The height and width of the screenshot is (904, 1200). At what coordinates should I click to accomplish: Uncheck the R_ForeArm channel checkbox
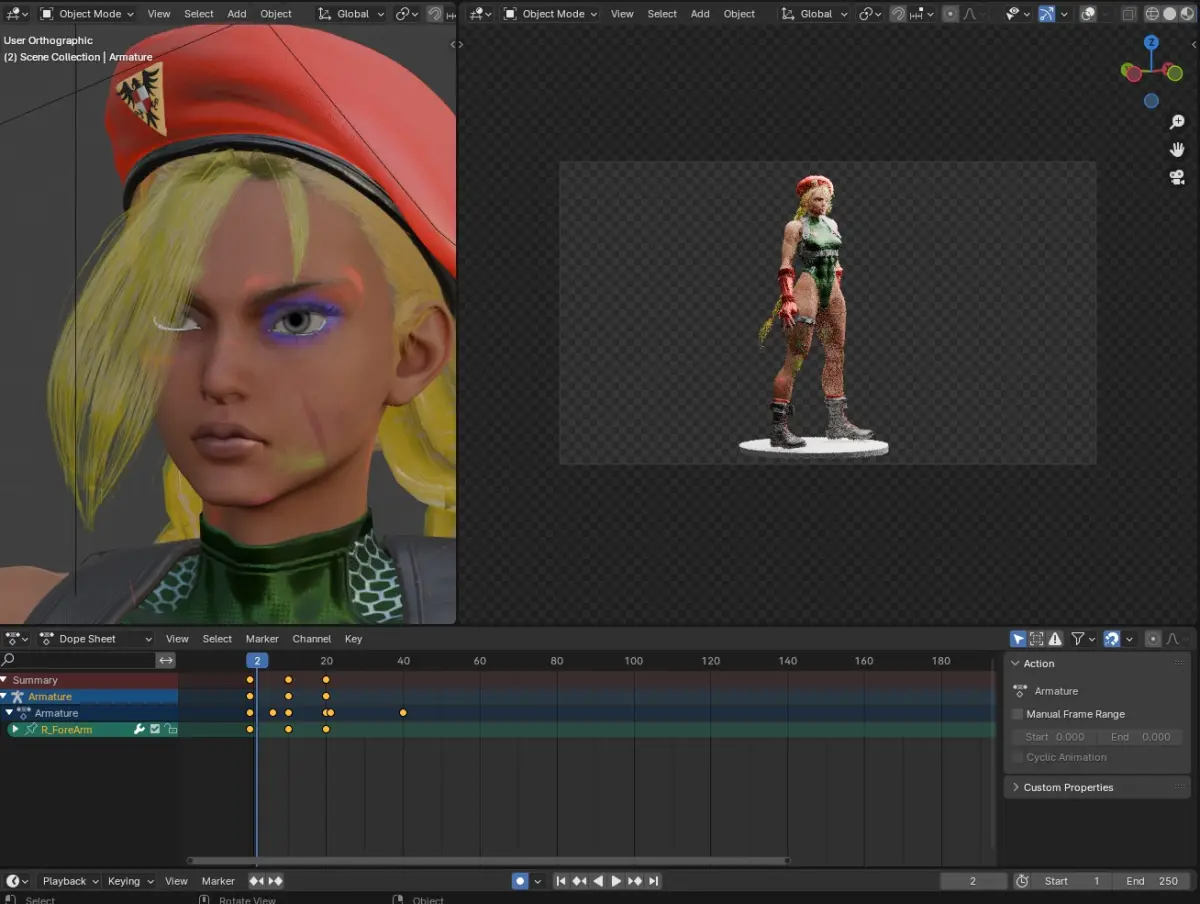point(155,730)
